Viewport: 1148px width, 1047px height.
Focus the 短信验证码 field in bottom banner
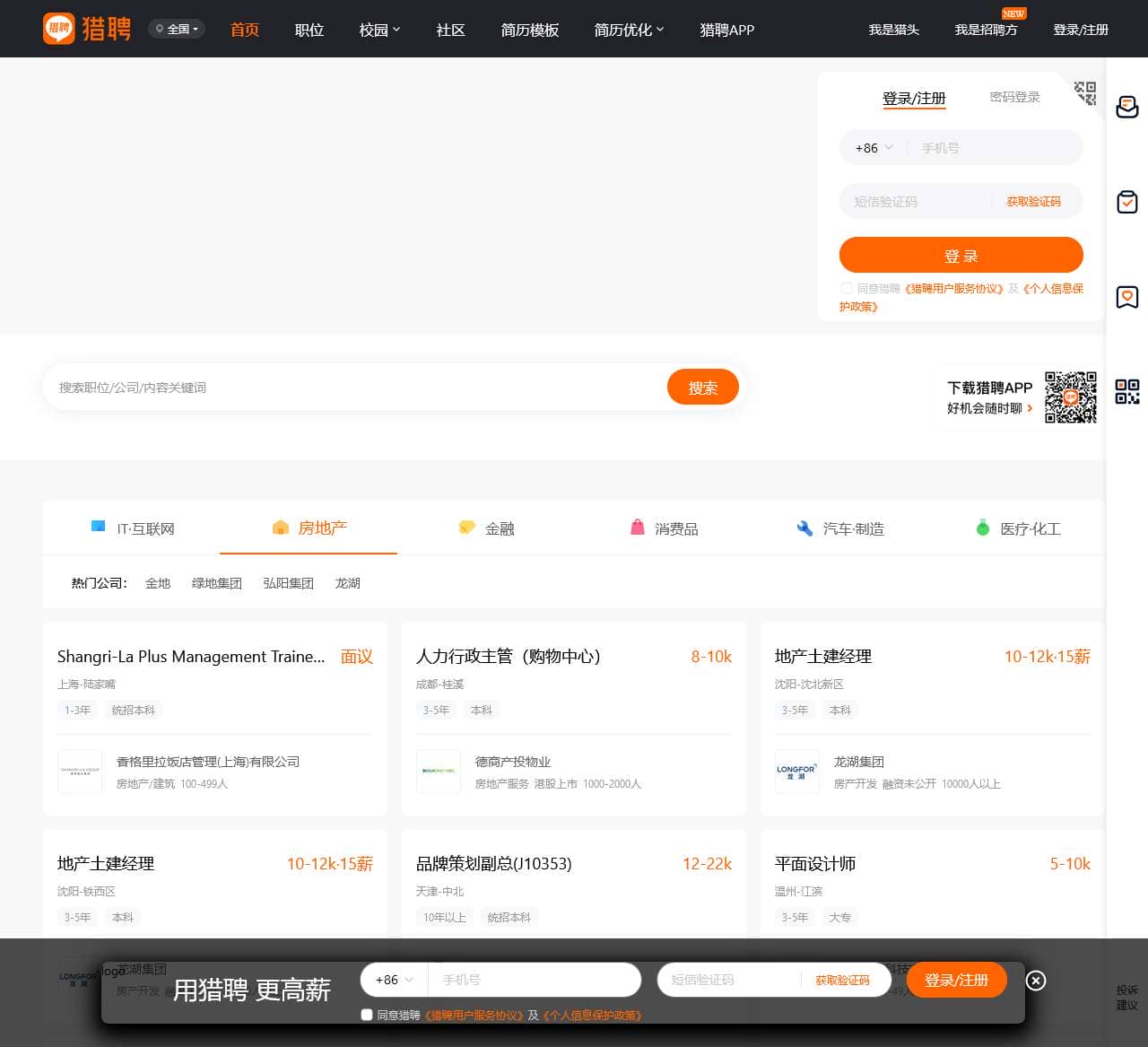(x=729, y=980)
